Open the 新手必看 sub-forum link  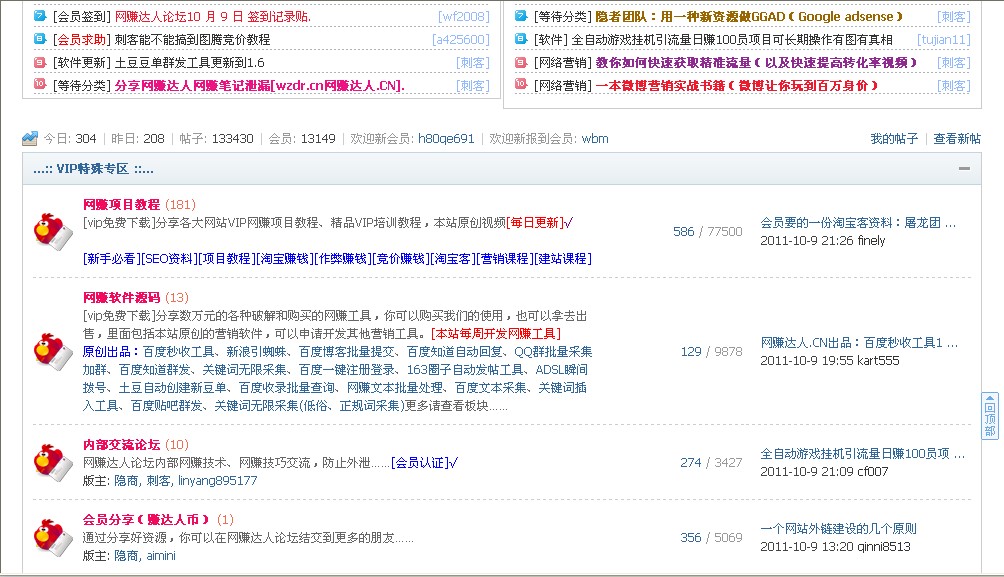110,258
